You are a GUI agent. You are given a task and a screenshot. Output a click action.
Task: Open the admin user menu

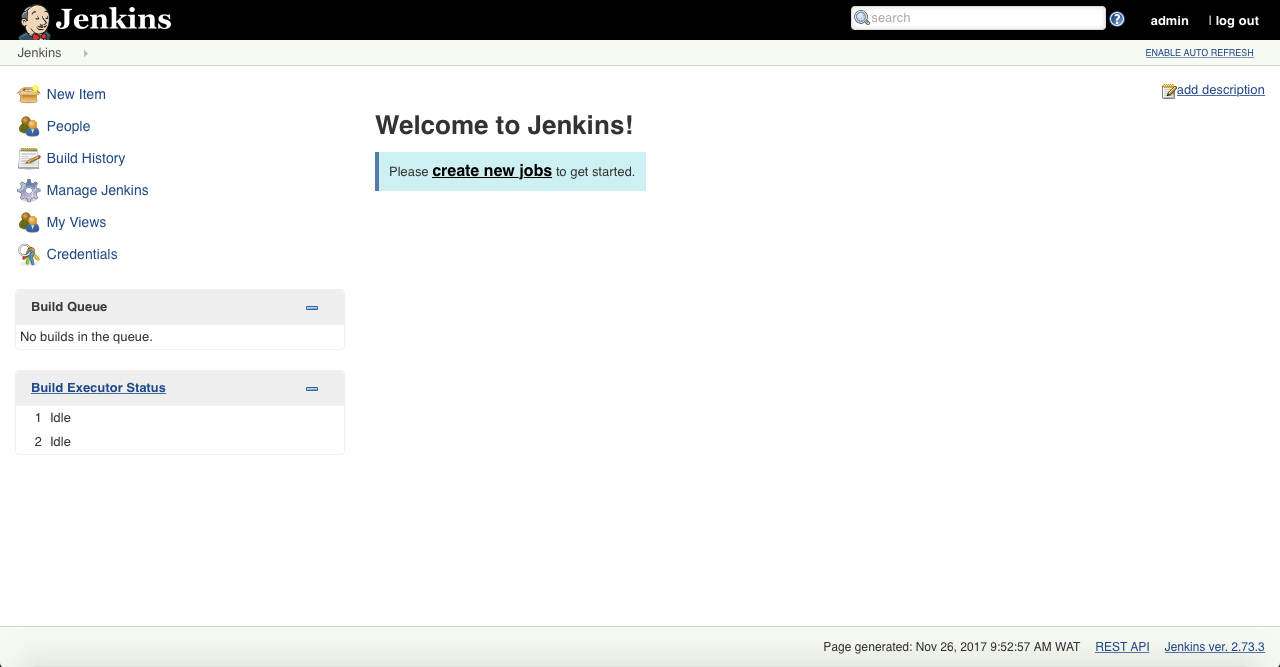click(1169, 20)
